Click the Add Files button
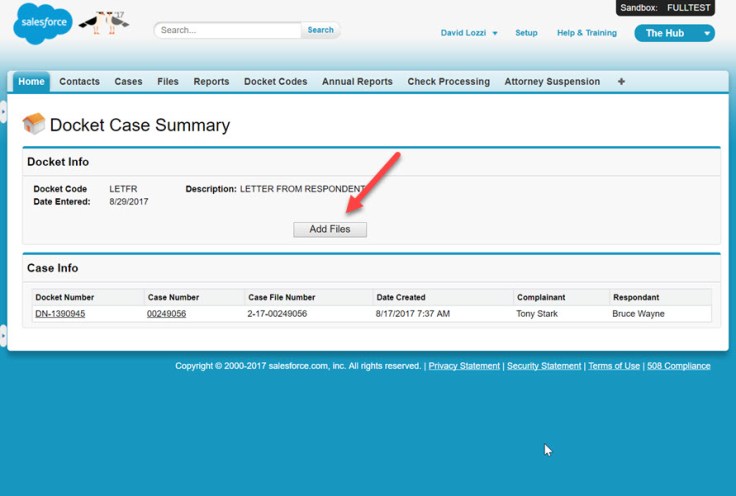Image resolution: width=736 pixels, height=496 pixels. [x=330, y=229]
